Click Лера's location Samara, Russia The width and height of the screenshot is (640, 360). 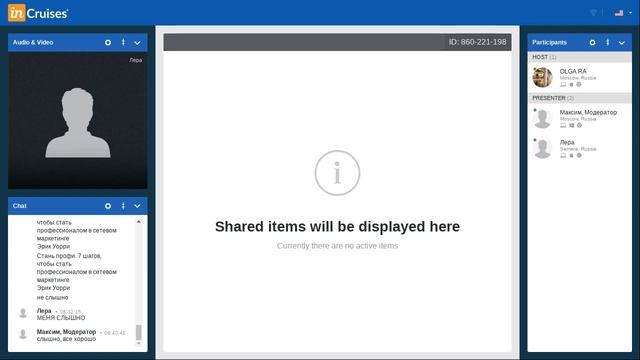click(x=578, y=149)
